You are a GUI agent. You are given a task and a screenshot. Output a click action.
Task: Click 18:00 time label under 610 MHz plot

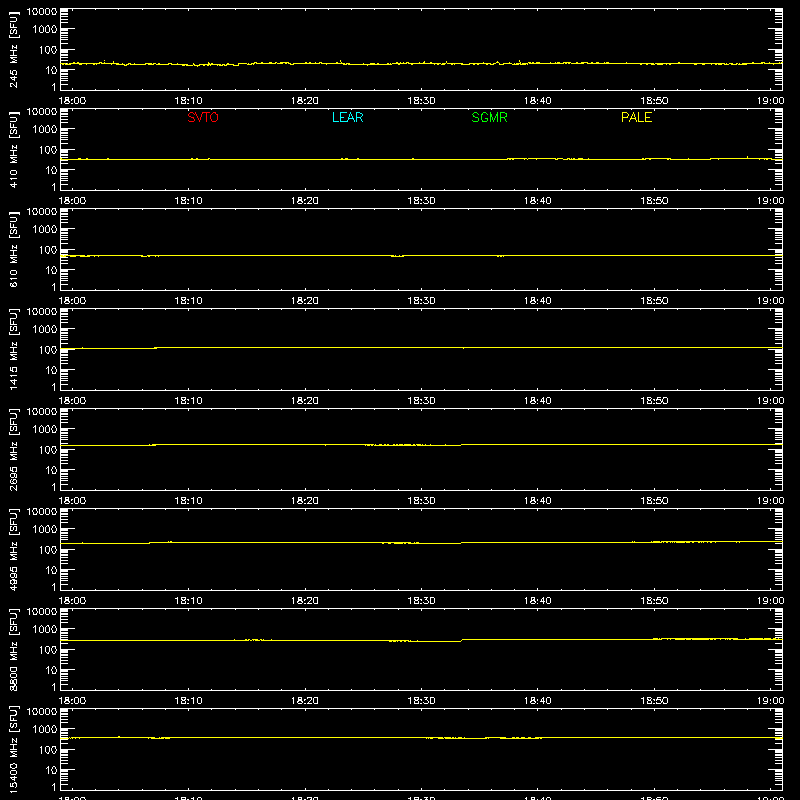72,301
